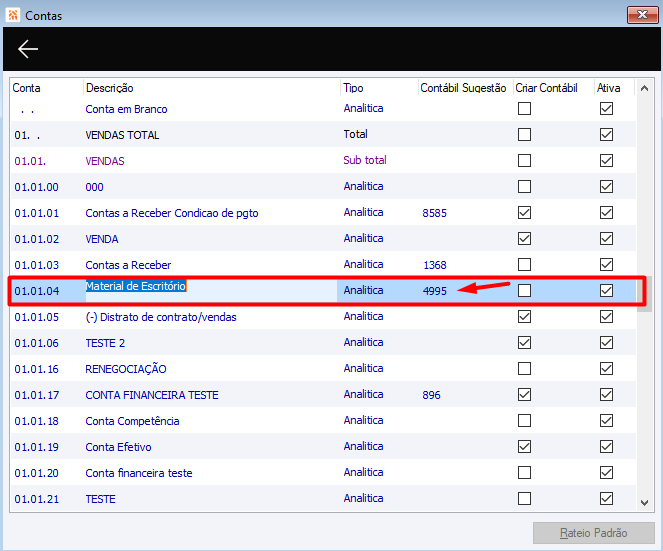This screenshot has width=663, height=551.
Task: Uncheck Criar Contábil for Conta Efetivo
Action: pos(524,447)
